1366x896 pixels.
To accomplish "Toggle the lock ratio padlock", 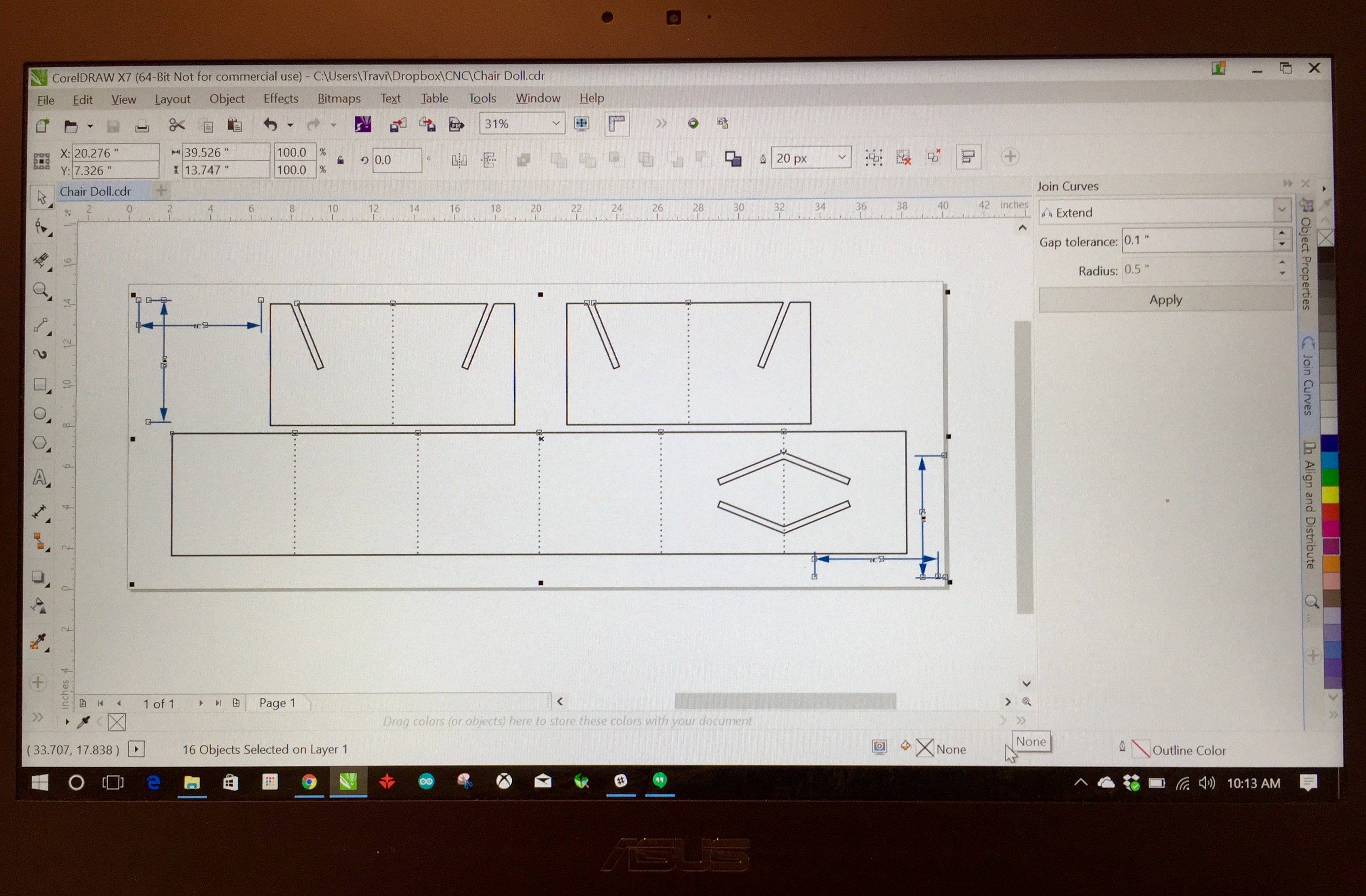I will pos(340,160).
